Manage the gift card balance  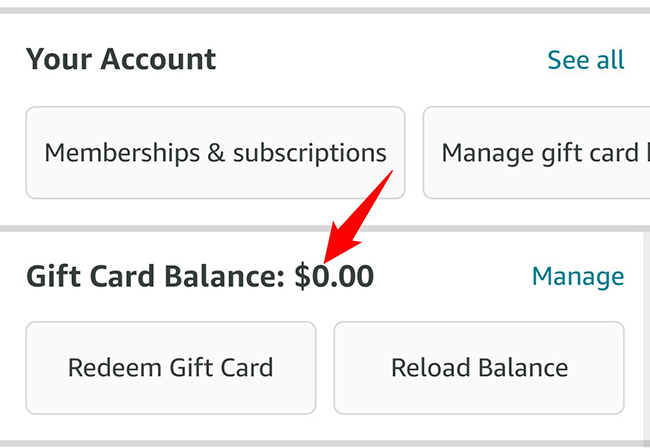pyautogui.click(x=577, y=276)
